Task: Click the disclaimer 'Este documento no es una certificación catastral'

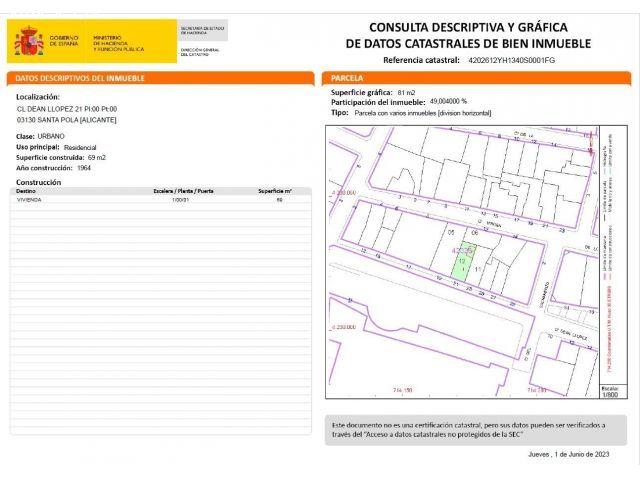Action: 476,430
